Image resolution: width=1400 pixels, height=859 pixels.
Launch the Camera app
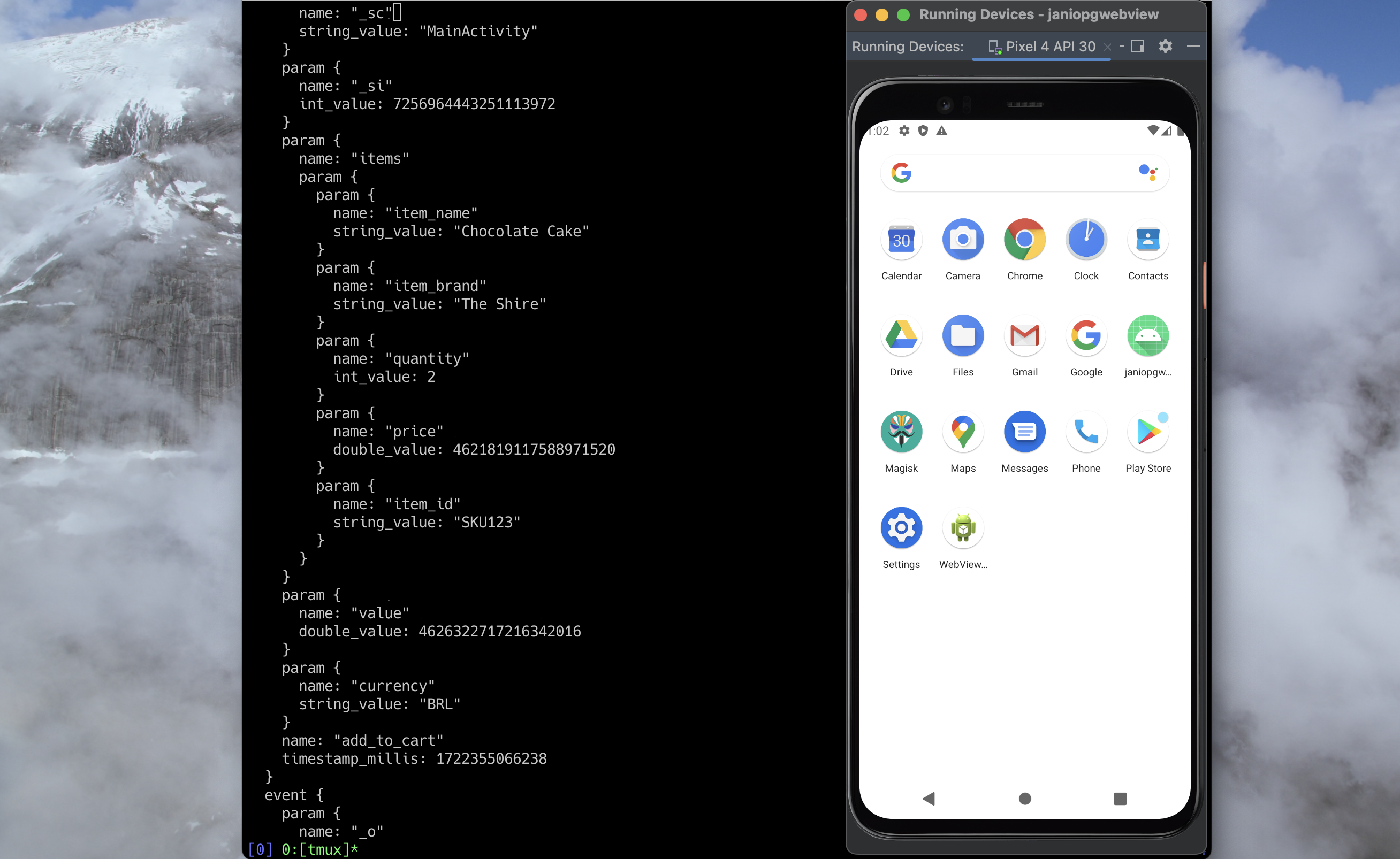point(962,240)
